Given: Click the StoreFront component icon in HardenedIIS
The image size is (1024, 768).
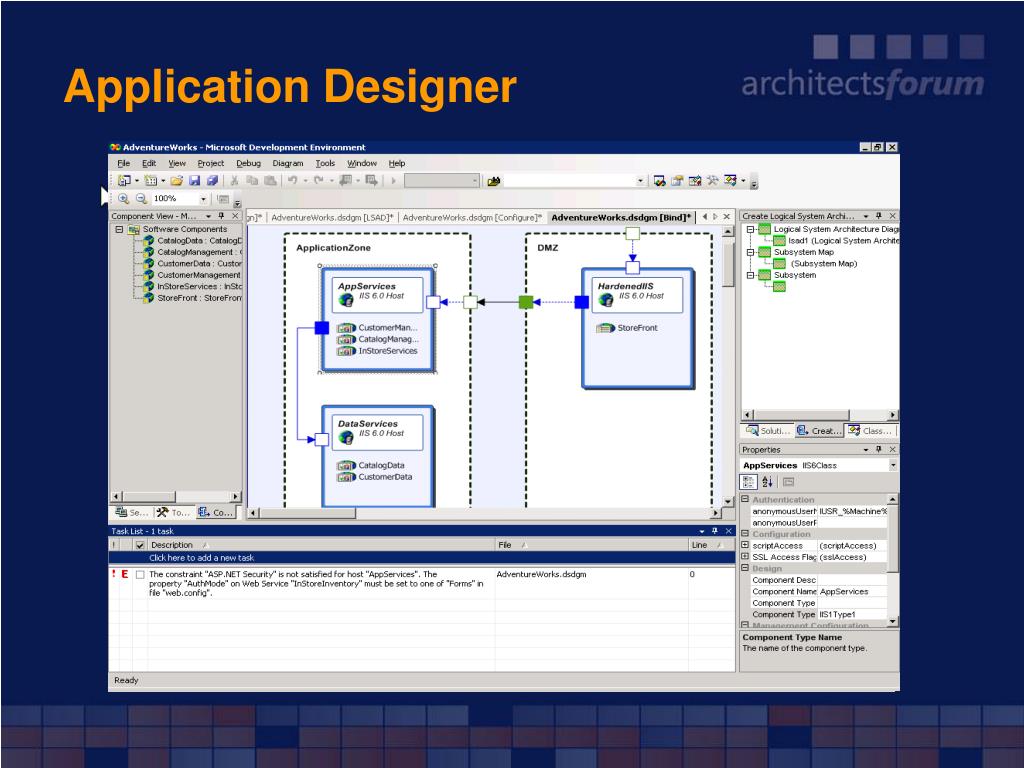Looking at the screenshot, I should (x=605, y=328).
